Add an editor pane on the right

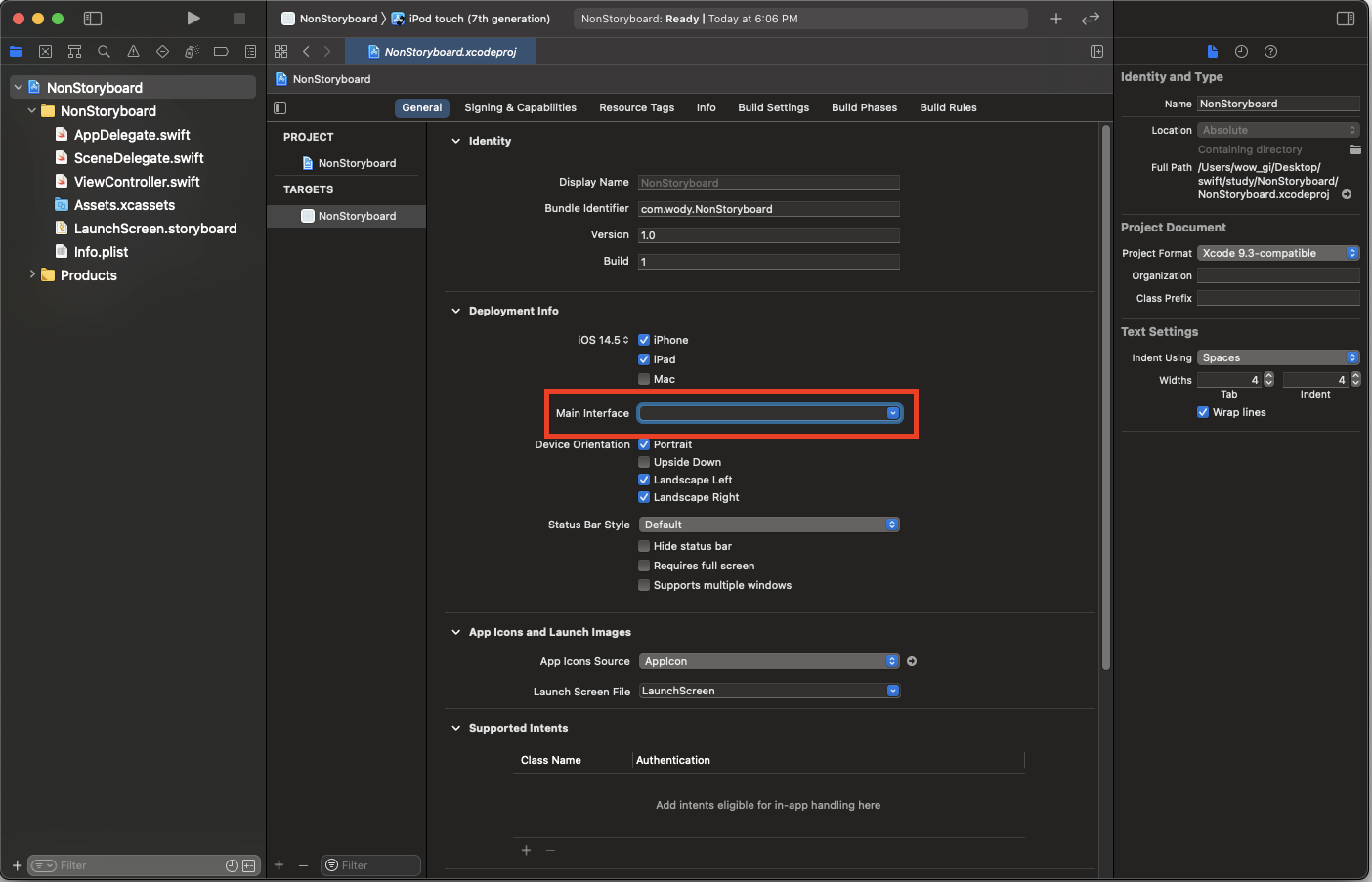[1096, 51]
